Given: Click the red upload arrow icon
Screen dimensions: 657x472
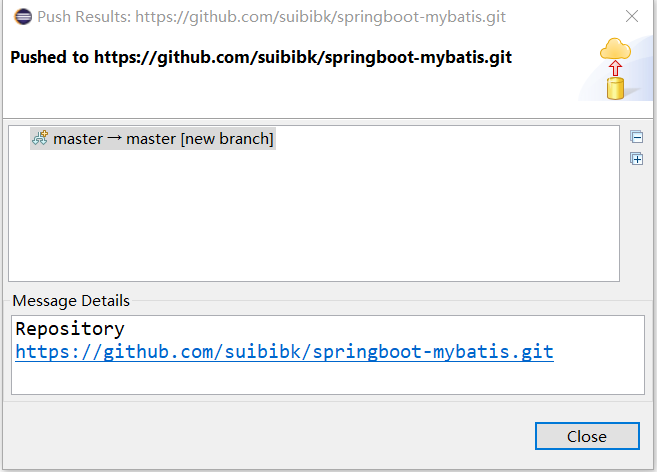Looking at the screenshot, I should pyautogui.click(x=615, y=68).
